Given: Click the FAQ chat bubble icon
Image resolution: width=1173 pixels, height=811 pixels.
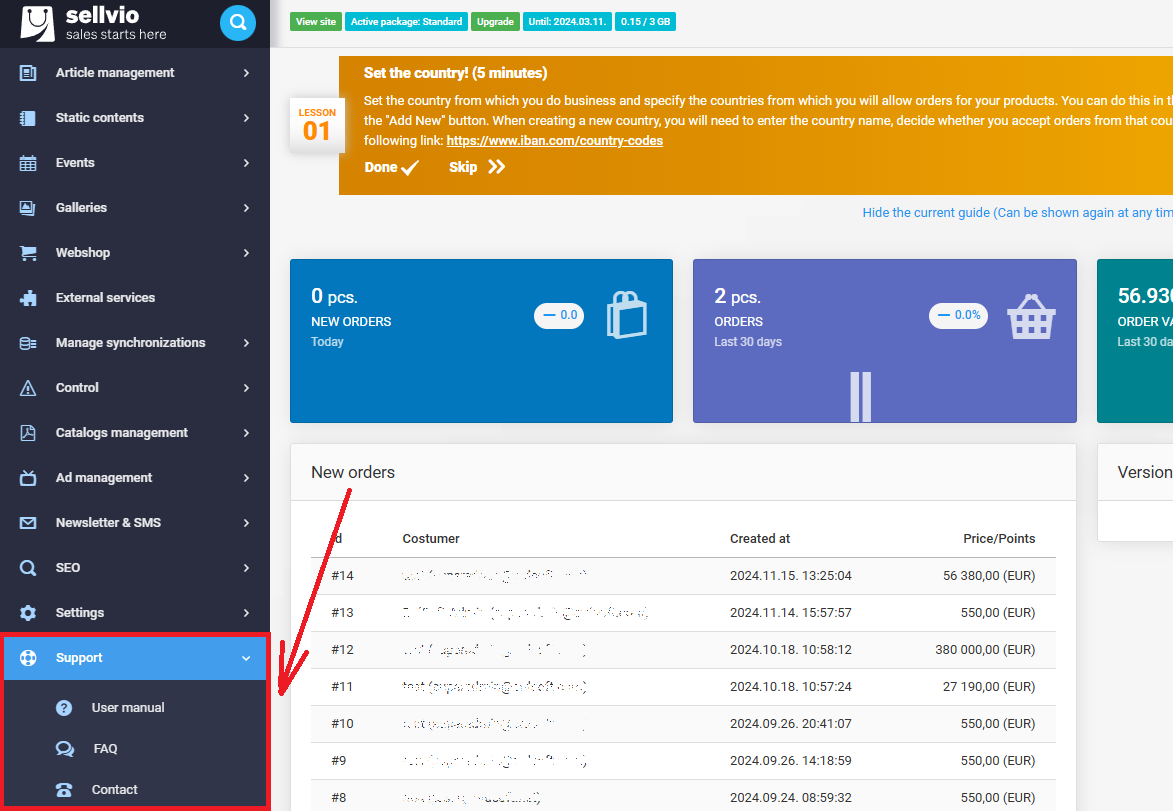Looking at the screenshot, I should (x=64, y=748).
